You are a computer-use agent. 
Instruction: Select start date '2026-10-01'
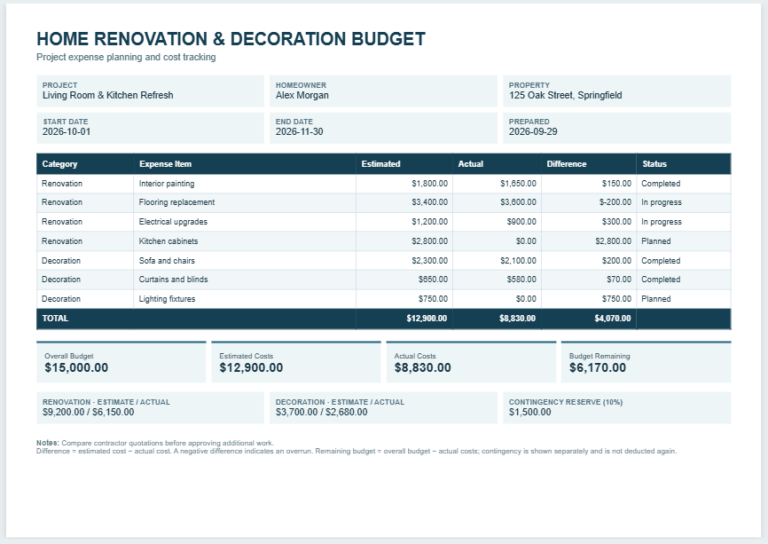click(x=67, y=132)
